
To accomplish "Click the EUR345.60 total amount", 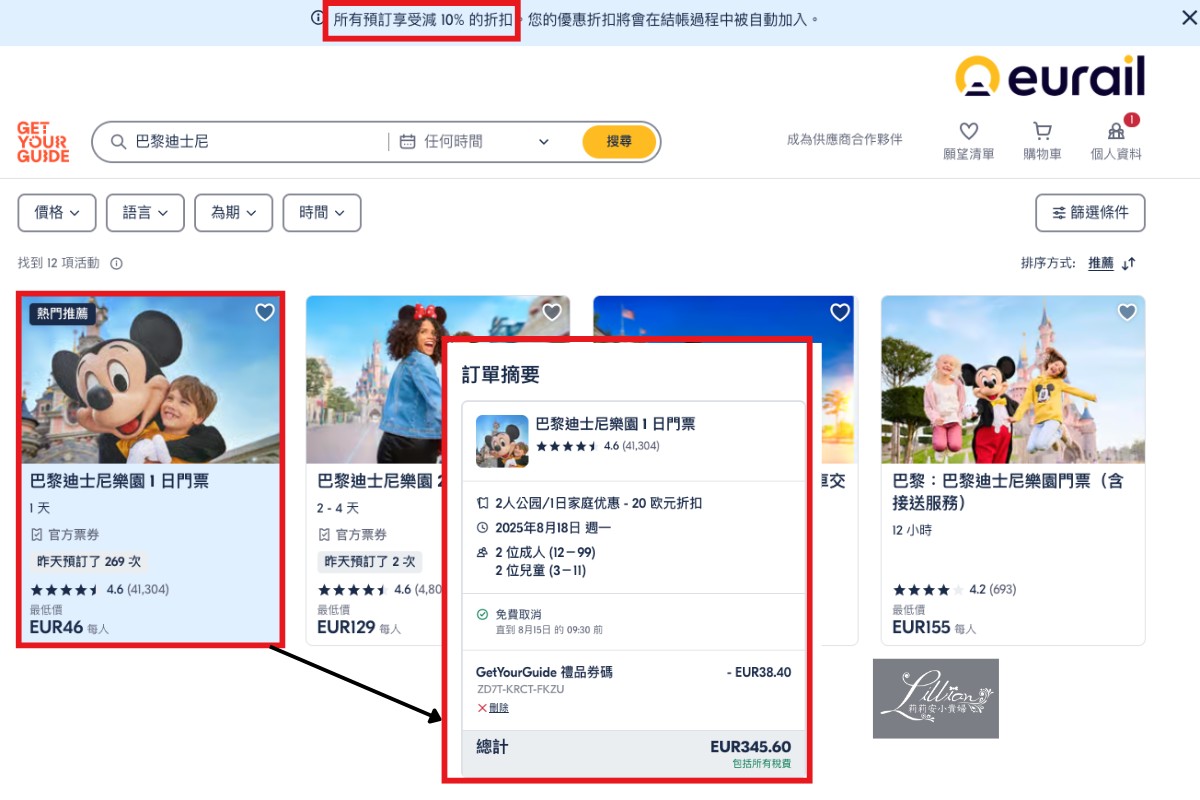I will click(x=750, y=747).
